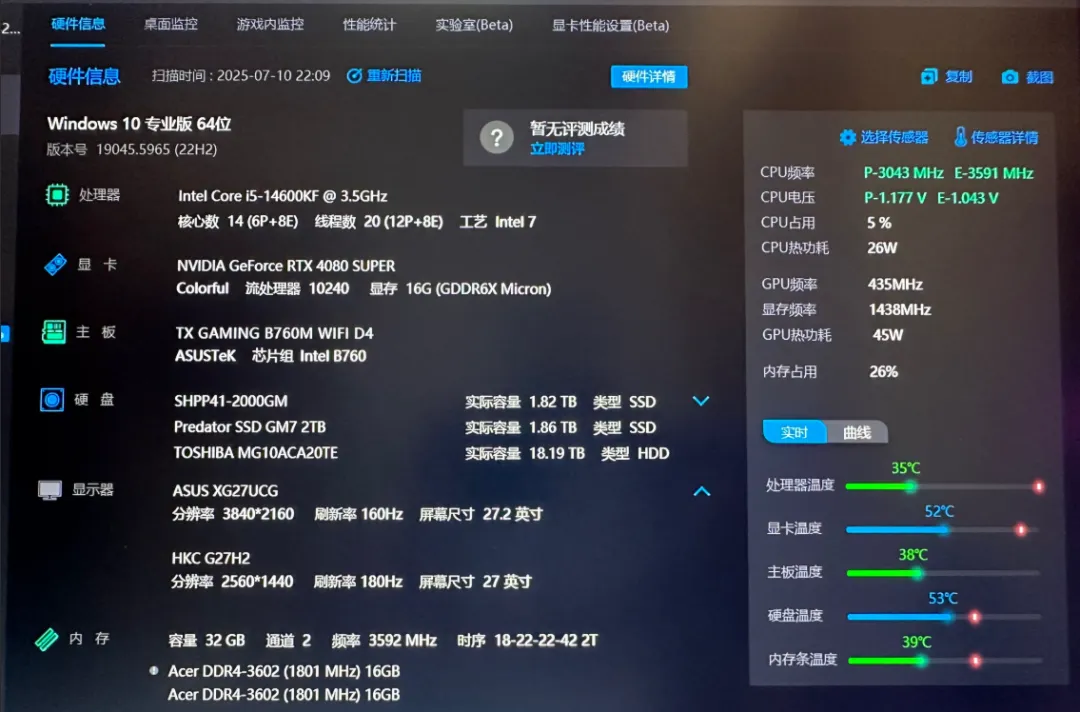1080x712 pixels.
Task: Open the 游戏内监控 tab
Action: [x=269, y=24]
